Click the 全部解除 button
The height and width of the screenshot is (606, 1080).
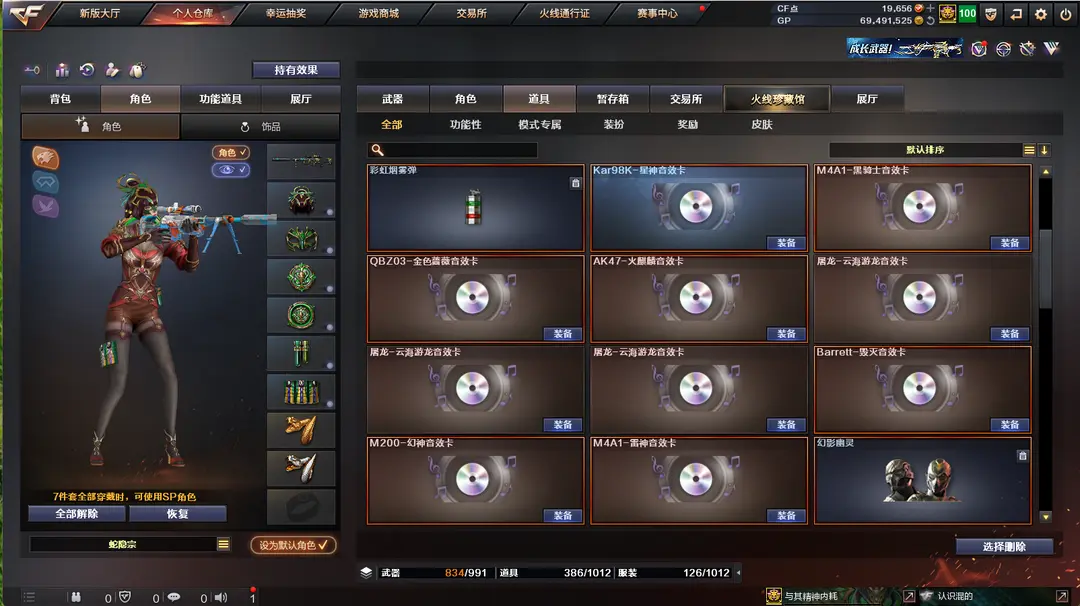(x=76, y=514)
